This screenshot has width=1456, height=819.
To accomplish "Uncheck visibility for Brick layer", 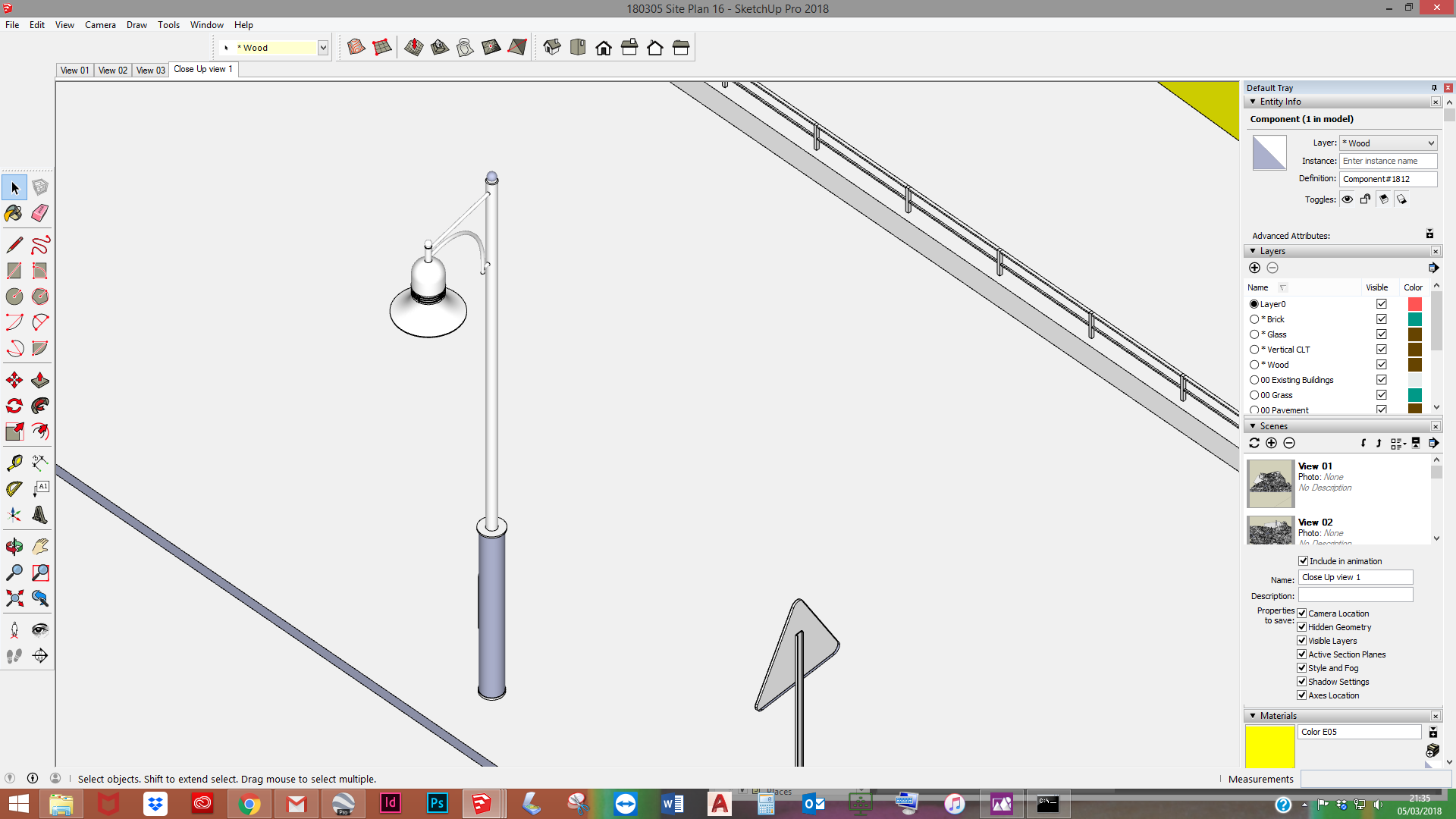I will [x=1382, y=319].
